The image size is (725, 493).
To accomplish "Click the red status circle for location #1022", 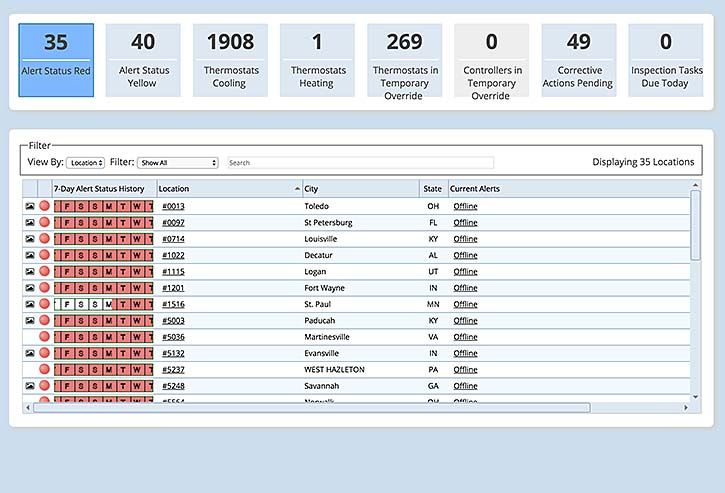I will click(44, 255).
